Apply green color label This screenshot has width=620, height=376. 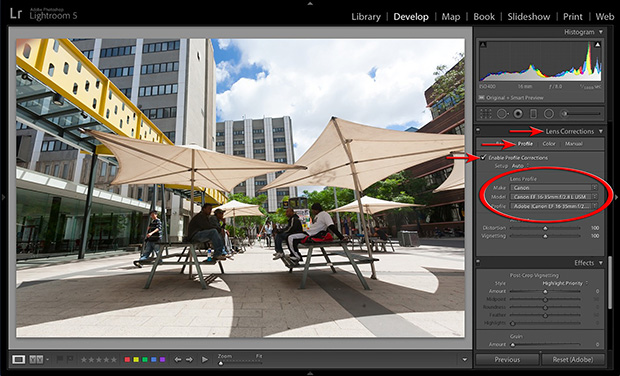coord(145,359)
